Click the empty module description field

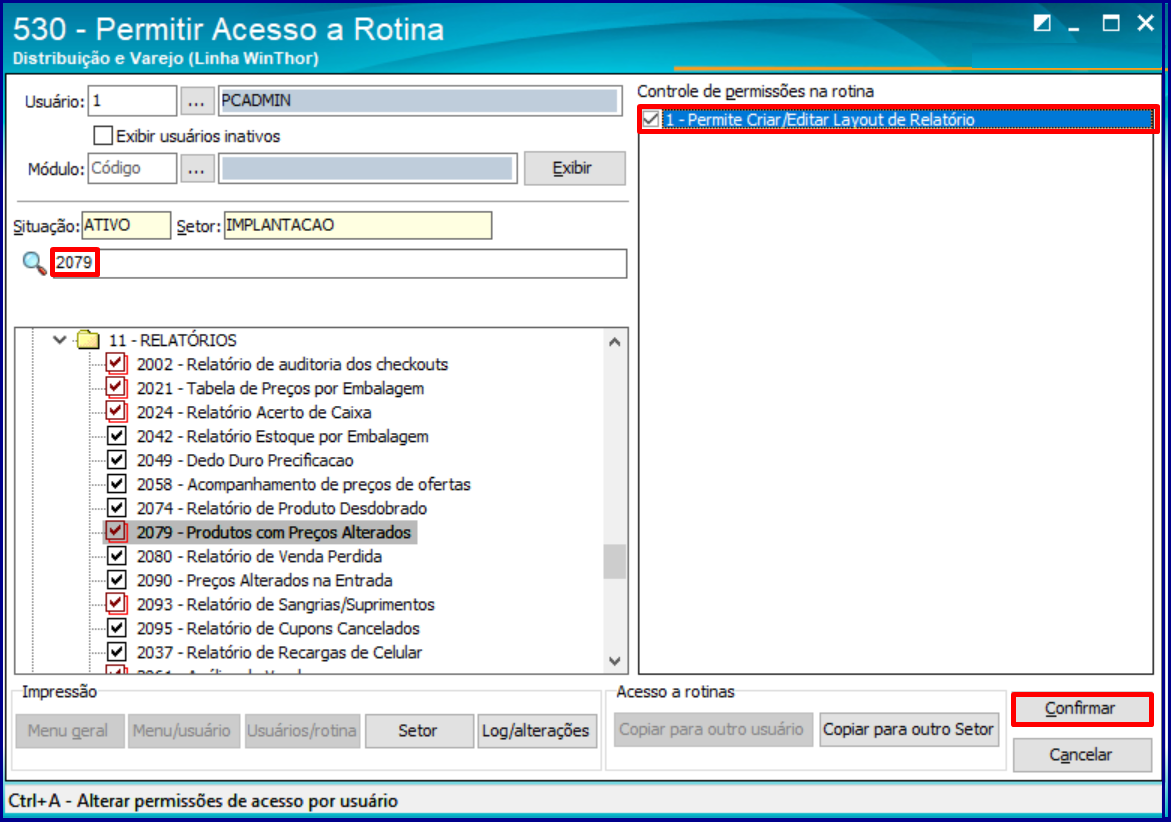point(367,169)
